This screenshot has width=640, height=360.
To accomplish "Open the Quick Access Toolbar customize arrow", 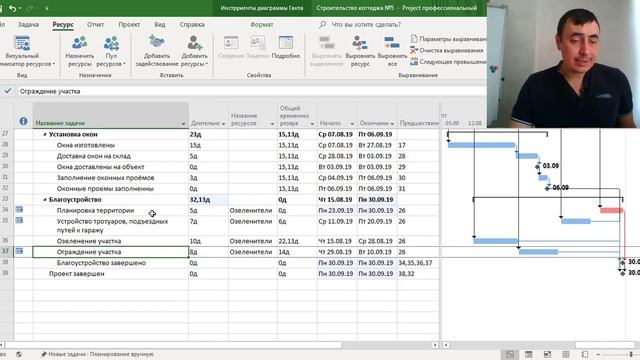I will click(47, 8).
